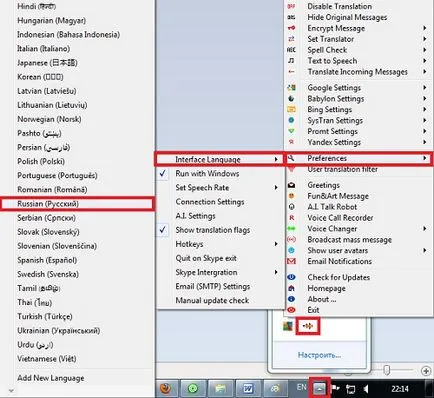Expand the Skype Intergration submenu arrow
This screenshot has height=398, width=434.
(x=276, y=272)
